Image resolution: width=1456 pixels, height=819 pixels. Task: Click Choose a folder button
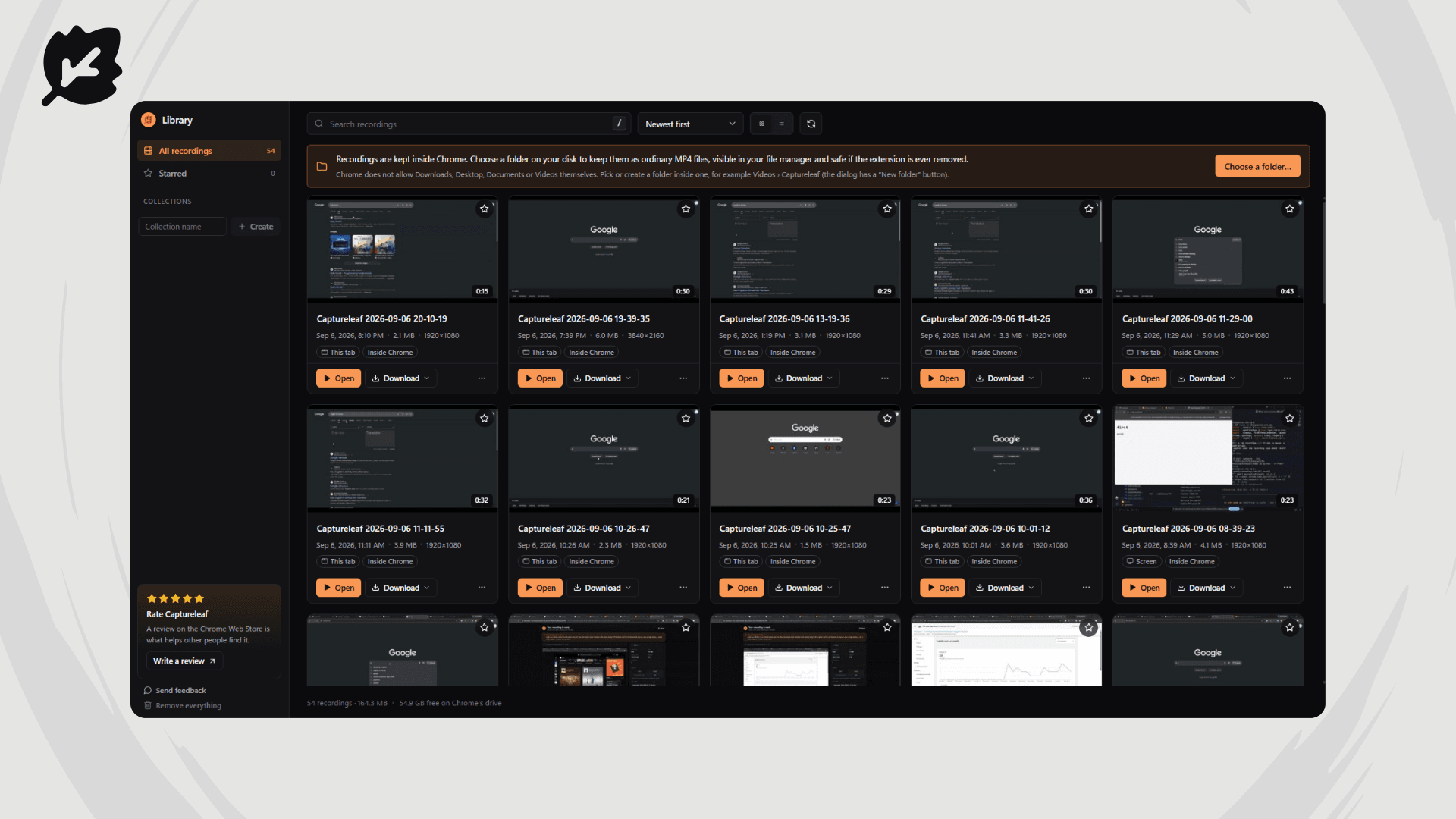pos(1257,166)
